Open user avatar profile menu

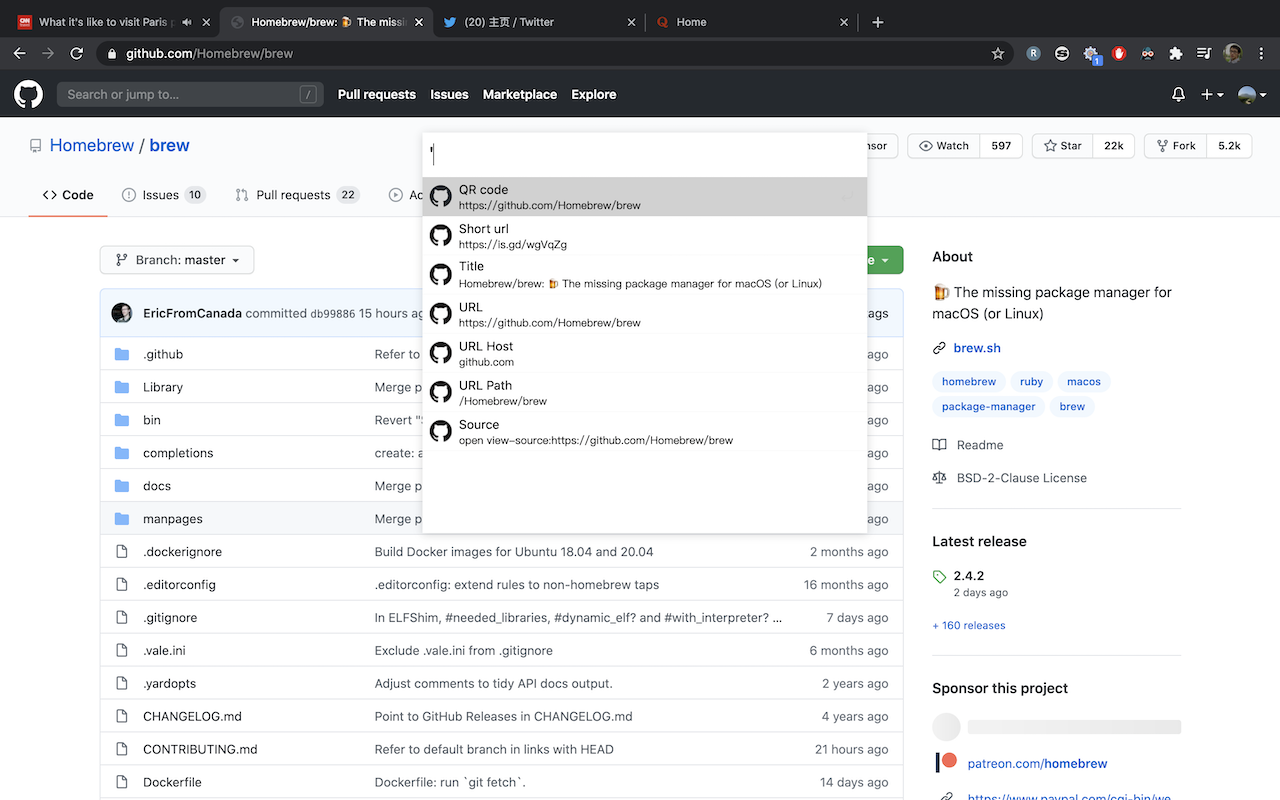[1252, 95]
